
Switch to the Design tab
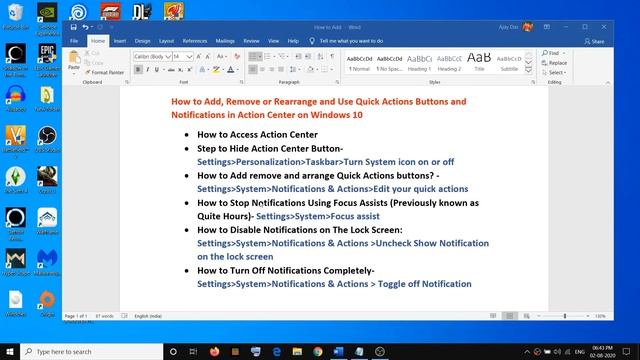click(x=142, y=41)
